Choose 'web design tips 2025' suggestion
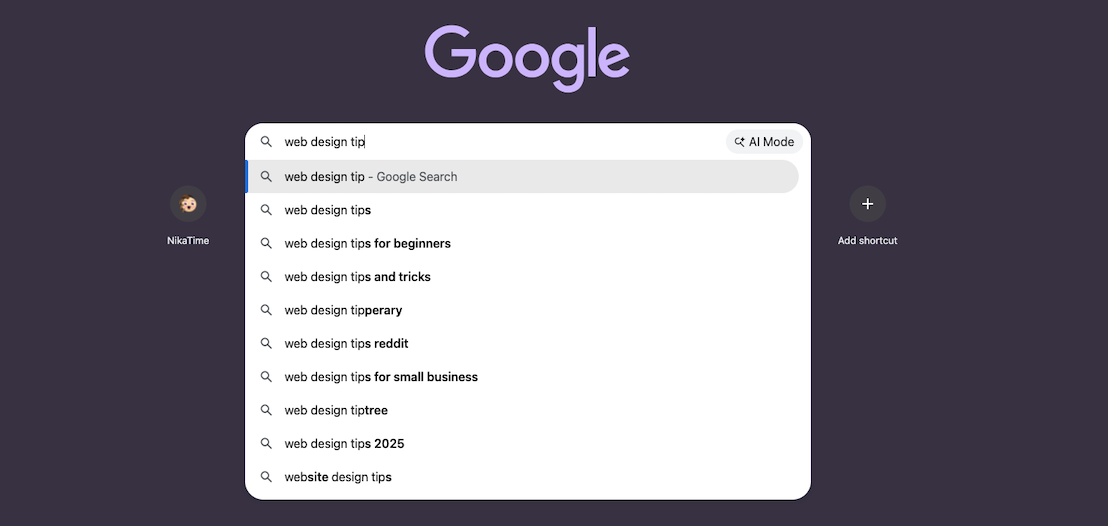1108x526 pixels. point(344,443)
